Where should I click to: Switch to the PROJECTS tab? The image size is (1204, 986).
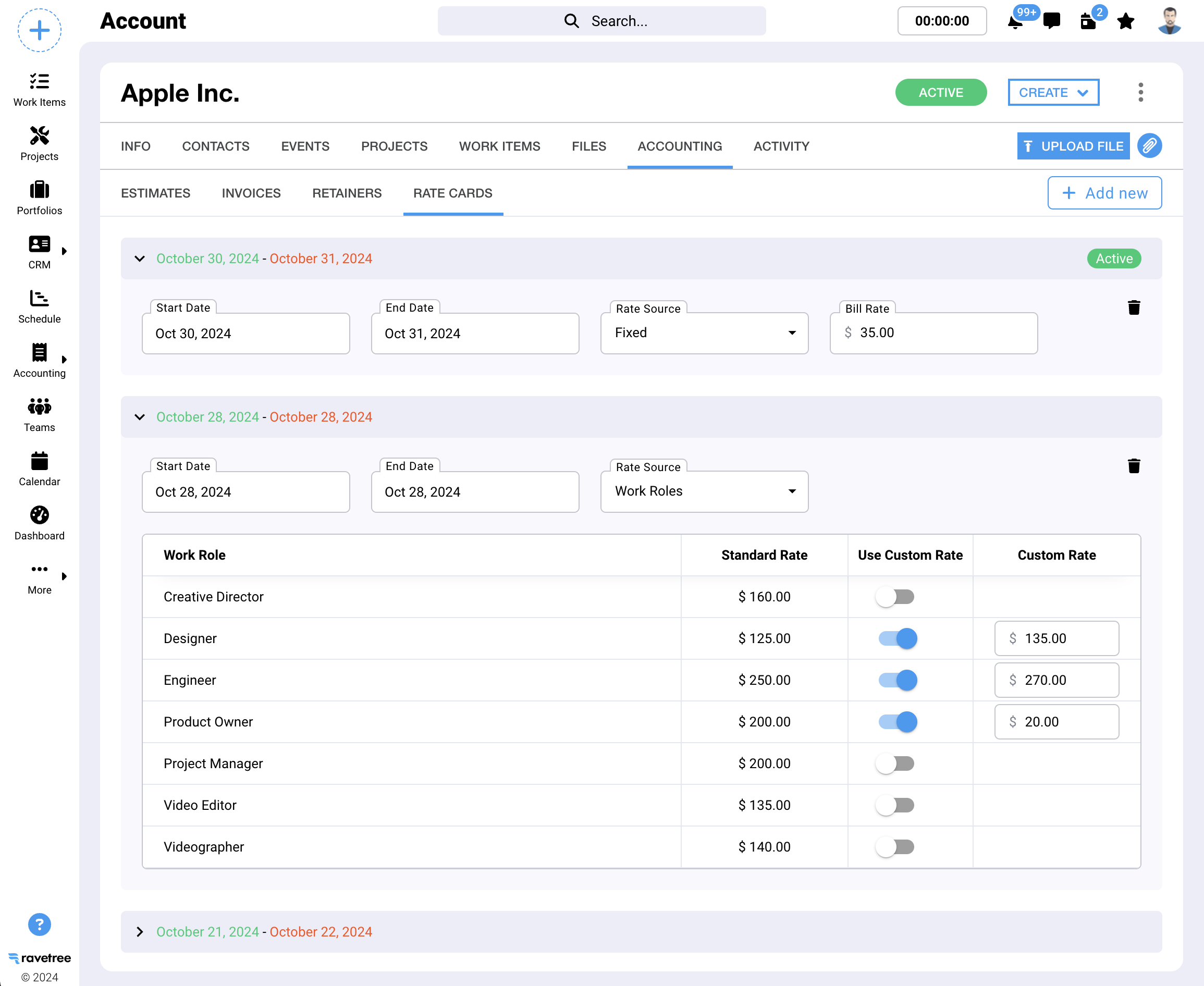click(394, 146)
